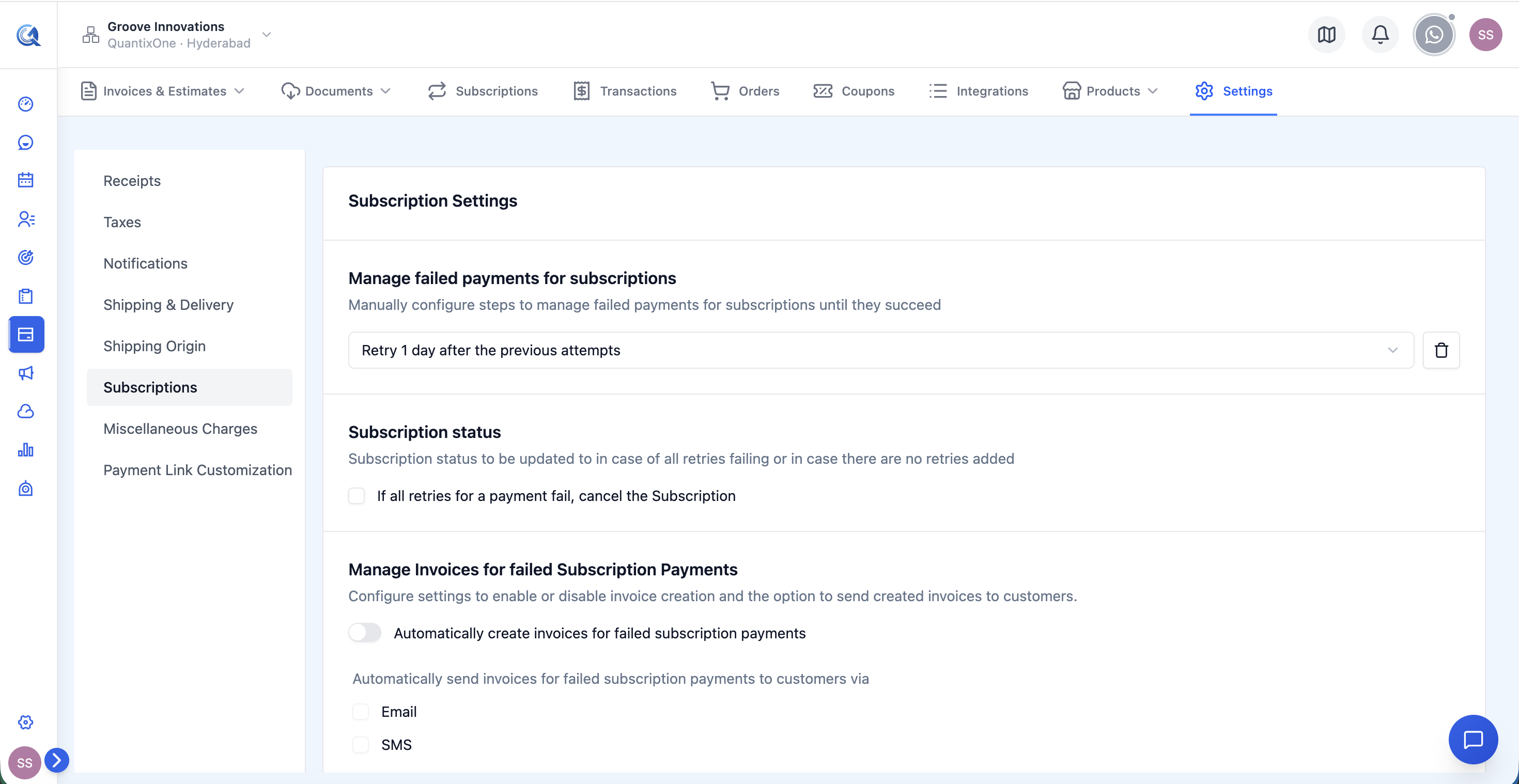Open Shipping & Delivery settings
The image size is (1519, 784).
click(168, 304)
